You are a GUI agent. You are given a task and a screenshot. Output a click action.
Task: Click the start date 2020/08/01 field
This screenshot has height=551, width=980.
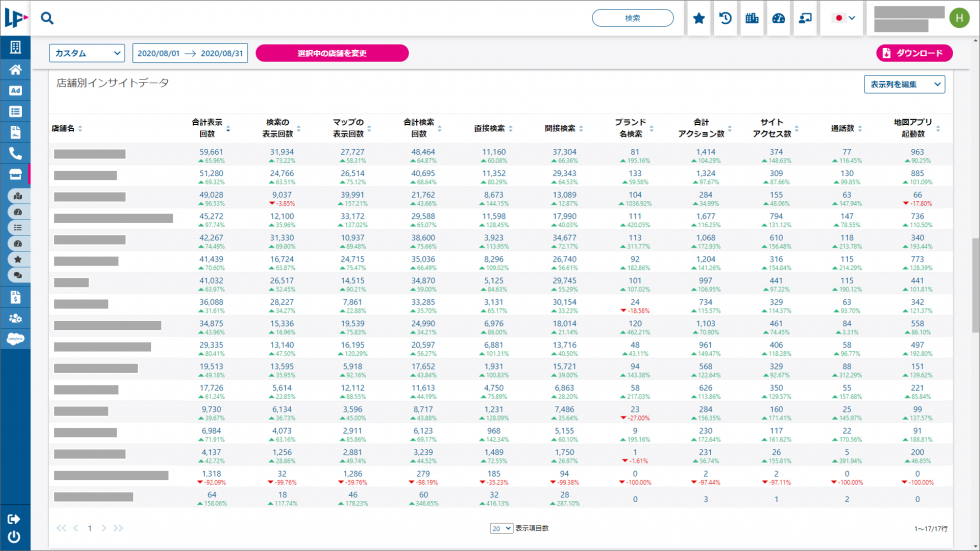[158, 53]
